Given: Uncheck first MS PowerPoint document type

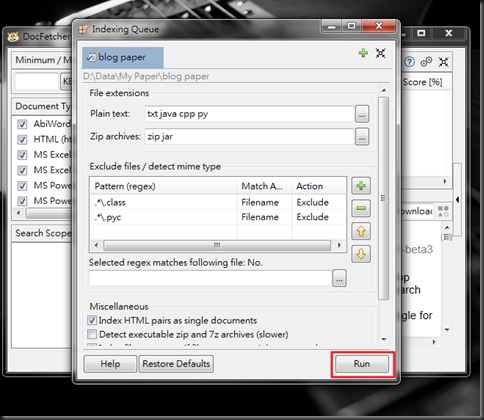Looking at the screenshot, I should pyautogui.click(x=22, y=186).
